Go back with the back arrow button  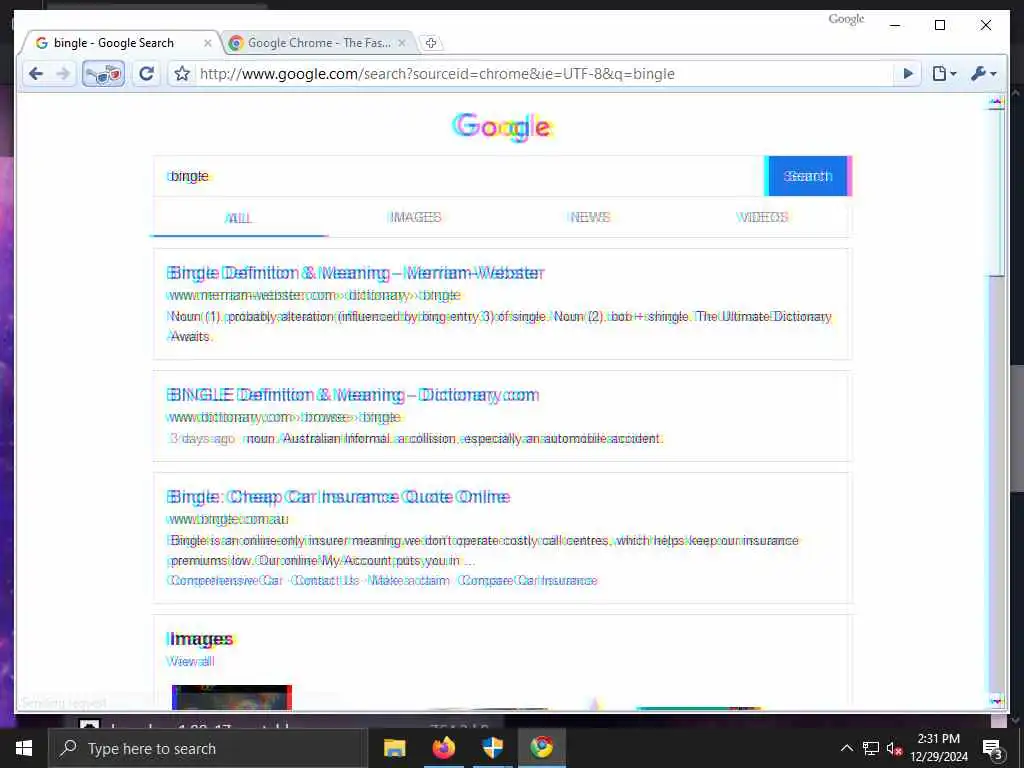36,74
